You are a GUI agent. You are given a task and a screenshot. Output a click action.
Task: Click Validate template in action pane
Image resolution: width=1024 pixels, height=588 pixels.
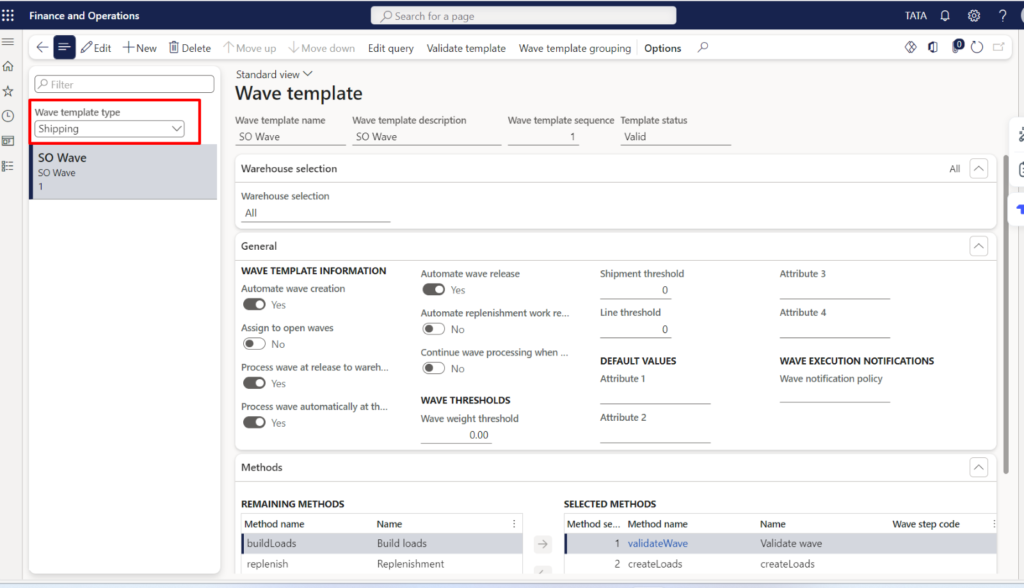coord(466,48)
